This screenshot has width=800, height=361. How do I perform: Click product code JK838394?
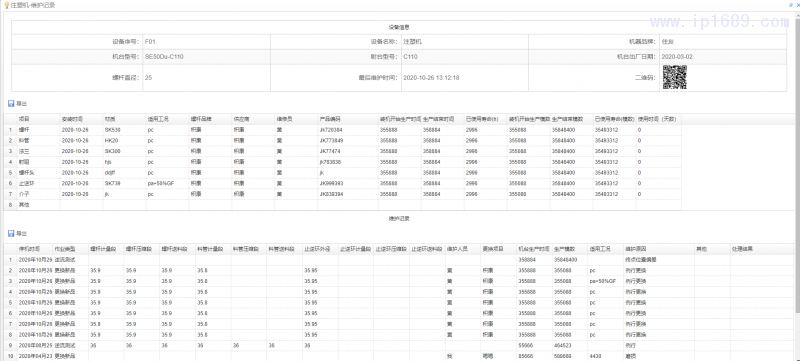[x=331, y=194]
